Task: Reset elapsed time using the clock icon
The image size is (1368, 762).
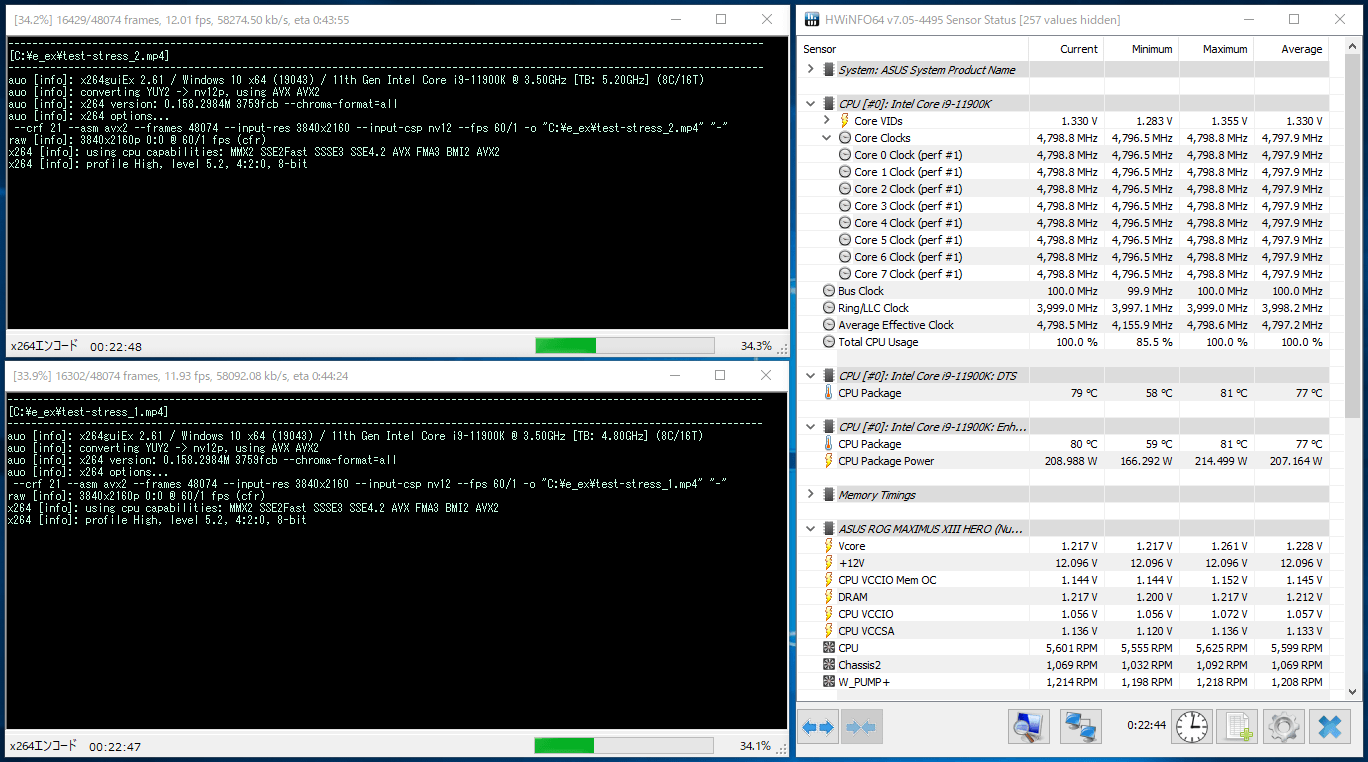Action: coord(1191,727)
